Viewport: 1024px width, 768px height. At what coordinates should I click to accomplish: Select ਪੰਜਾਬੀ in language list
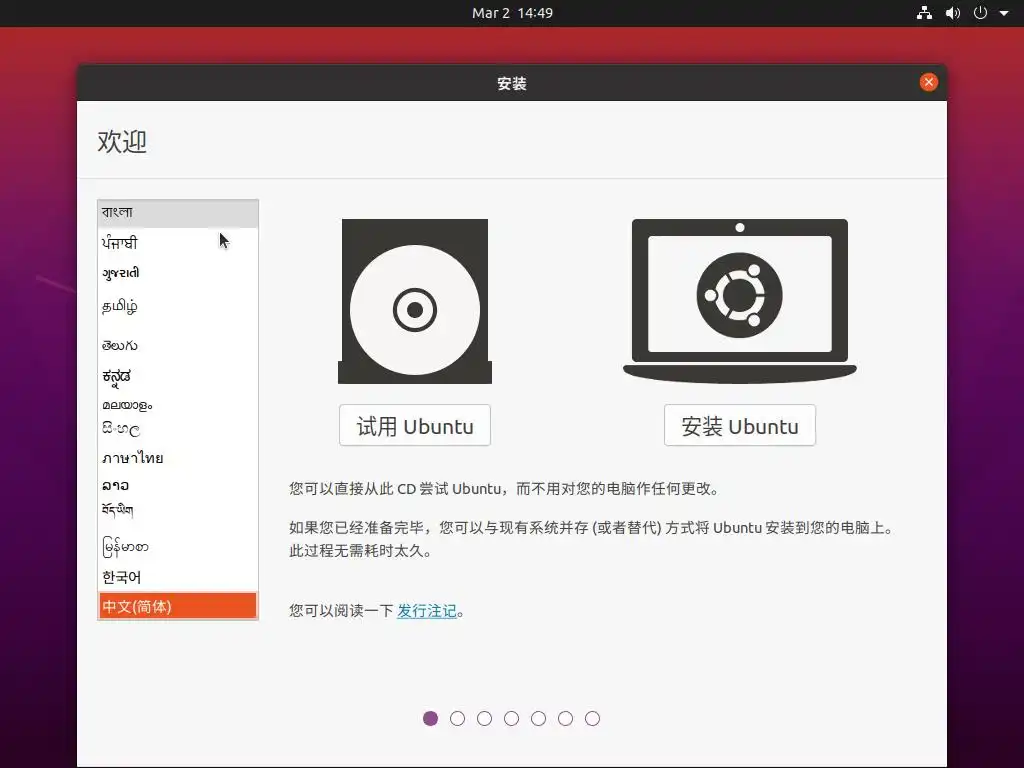click(x=178, y=243)
